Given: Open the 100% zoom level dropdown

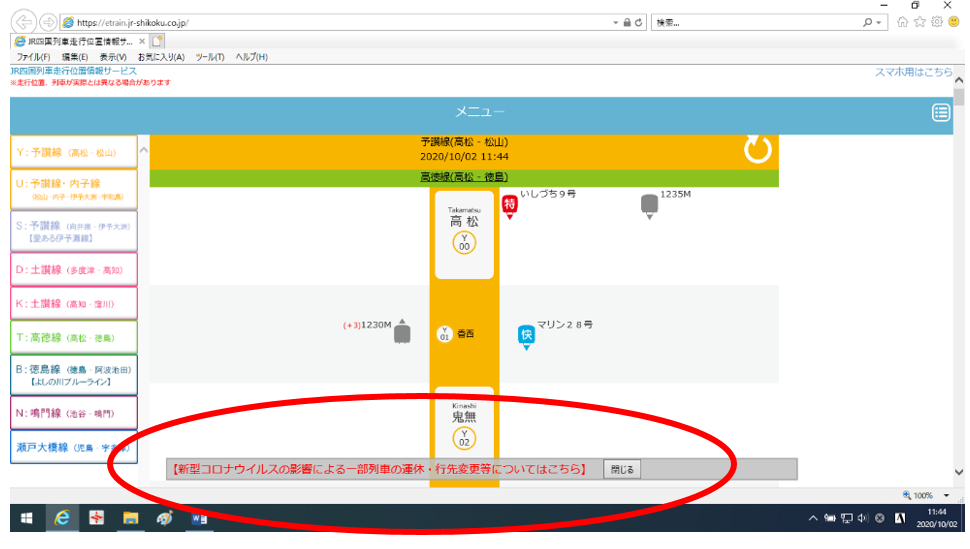Looking at the screenshot, I should click(x=946, y=495).
